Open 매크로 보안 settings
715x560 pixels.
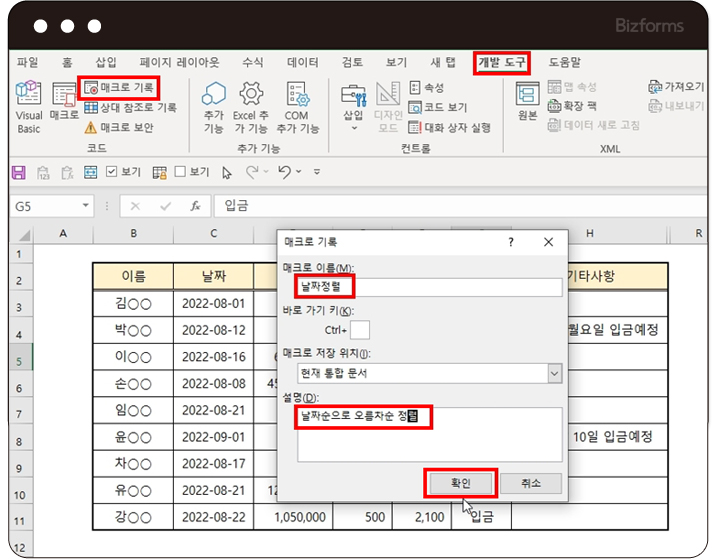pos(118,127)
